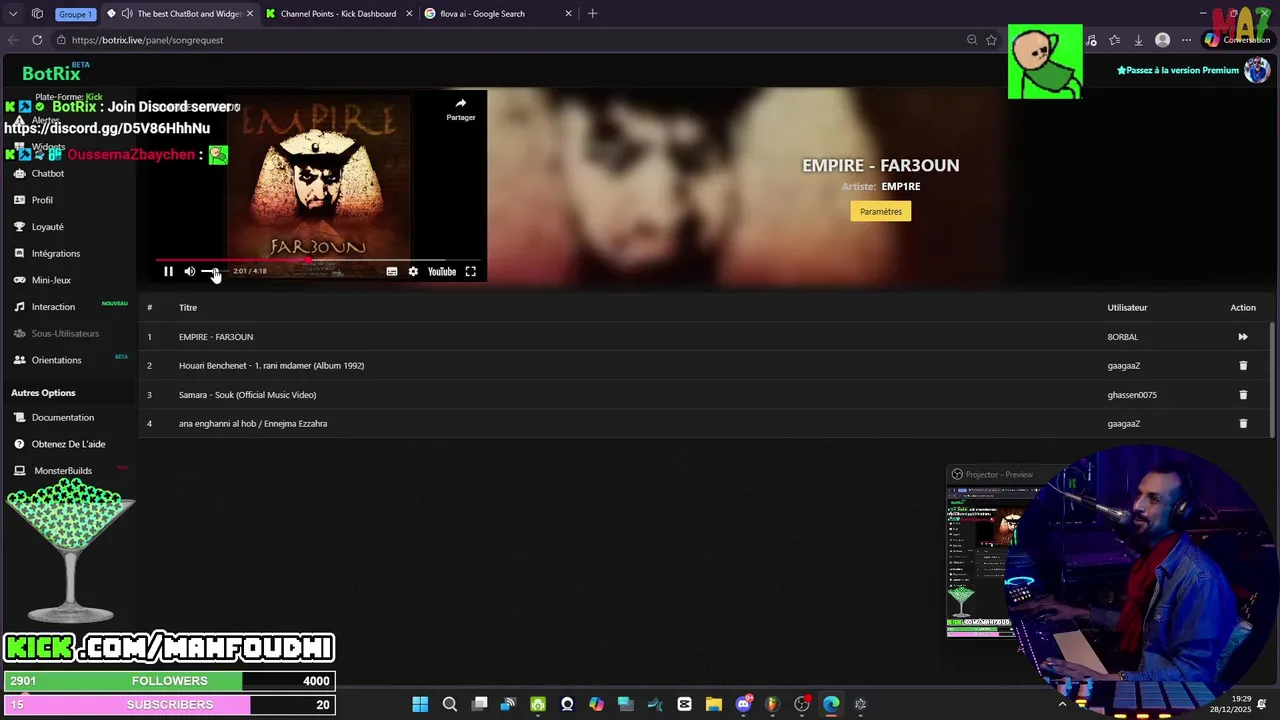Toggle subtitles in the YouTube player

point(392,272)
